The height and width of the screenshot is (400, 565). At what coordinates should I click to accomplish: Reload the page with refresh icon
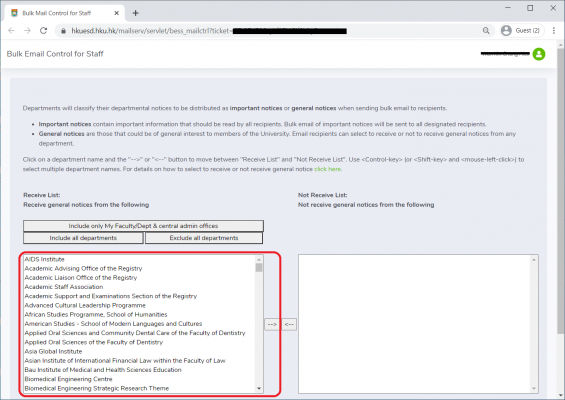44,31
